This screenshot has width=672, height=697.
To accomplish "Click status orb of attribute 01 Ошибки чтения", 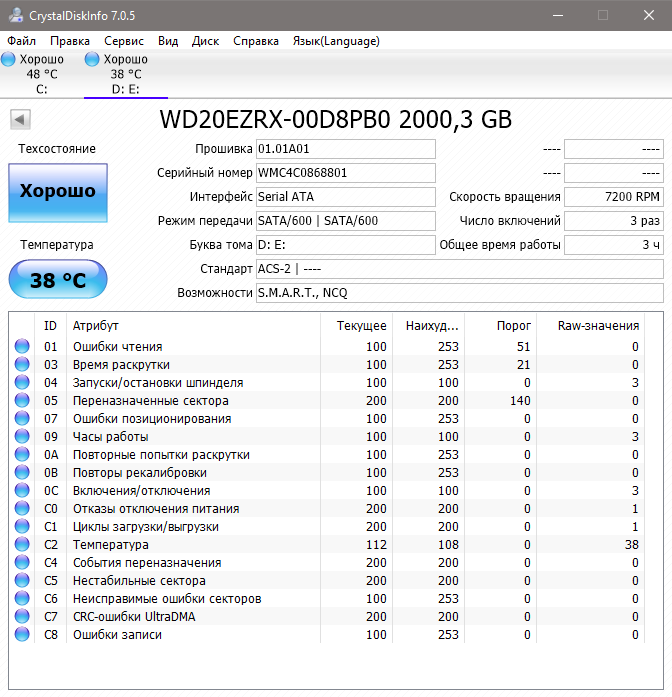I will [x=22, y=346].
